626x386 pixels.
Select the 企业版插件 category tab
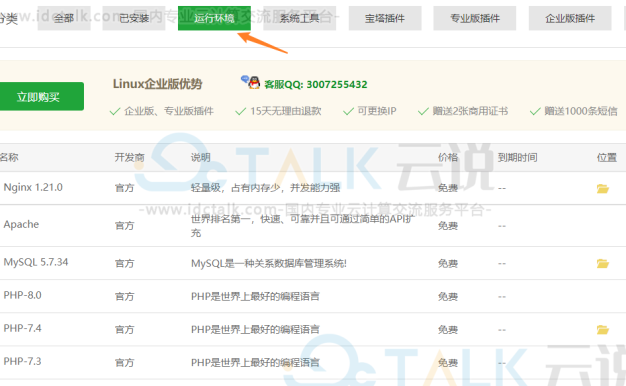pyautogui.click(x=570, y=18)
